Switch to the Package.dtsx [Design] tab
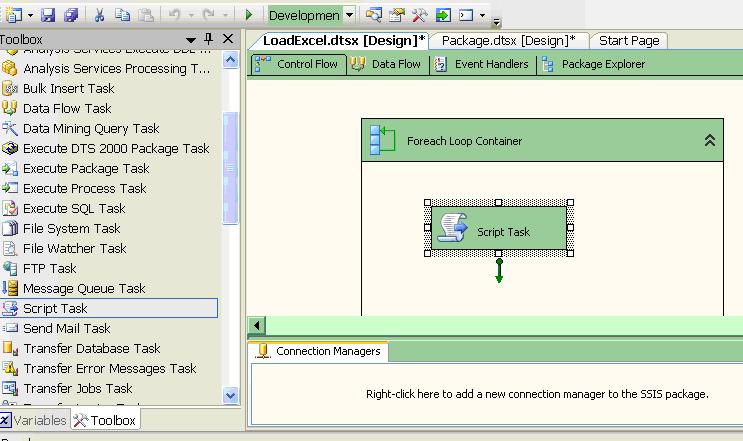This screenshot has width=743, height=441. 508,41
